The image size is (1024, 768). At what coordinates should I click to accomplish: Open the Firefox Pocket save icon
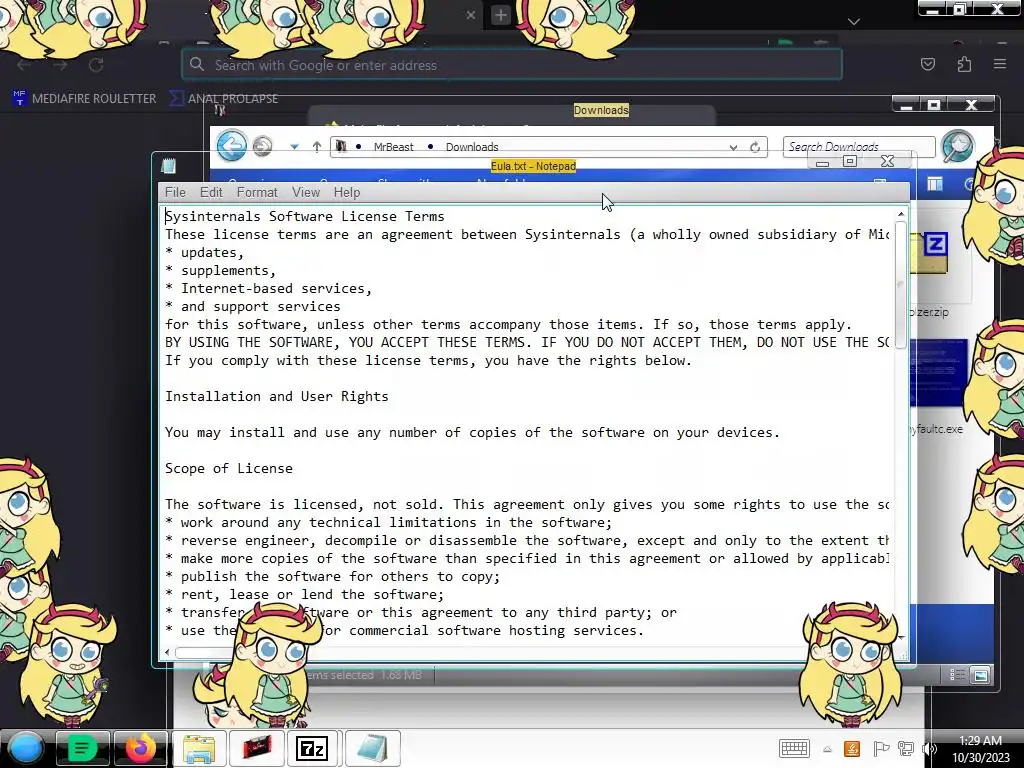tap(927, 64)
